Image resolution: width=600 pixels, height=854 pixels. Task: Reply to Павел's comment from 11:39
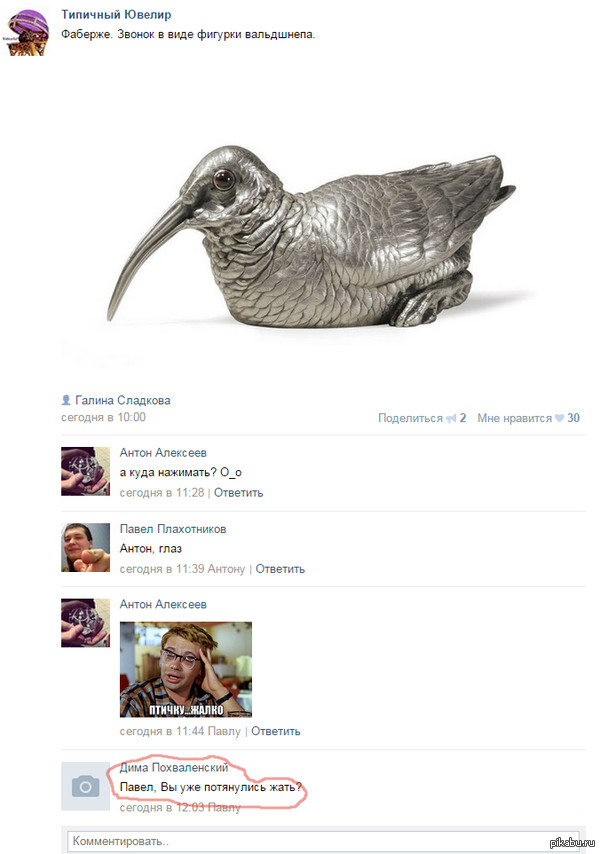tap(280, 569)
